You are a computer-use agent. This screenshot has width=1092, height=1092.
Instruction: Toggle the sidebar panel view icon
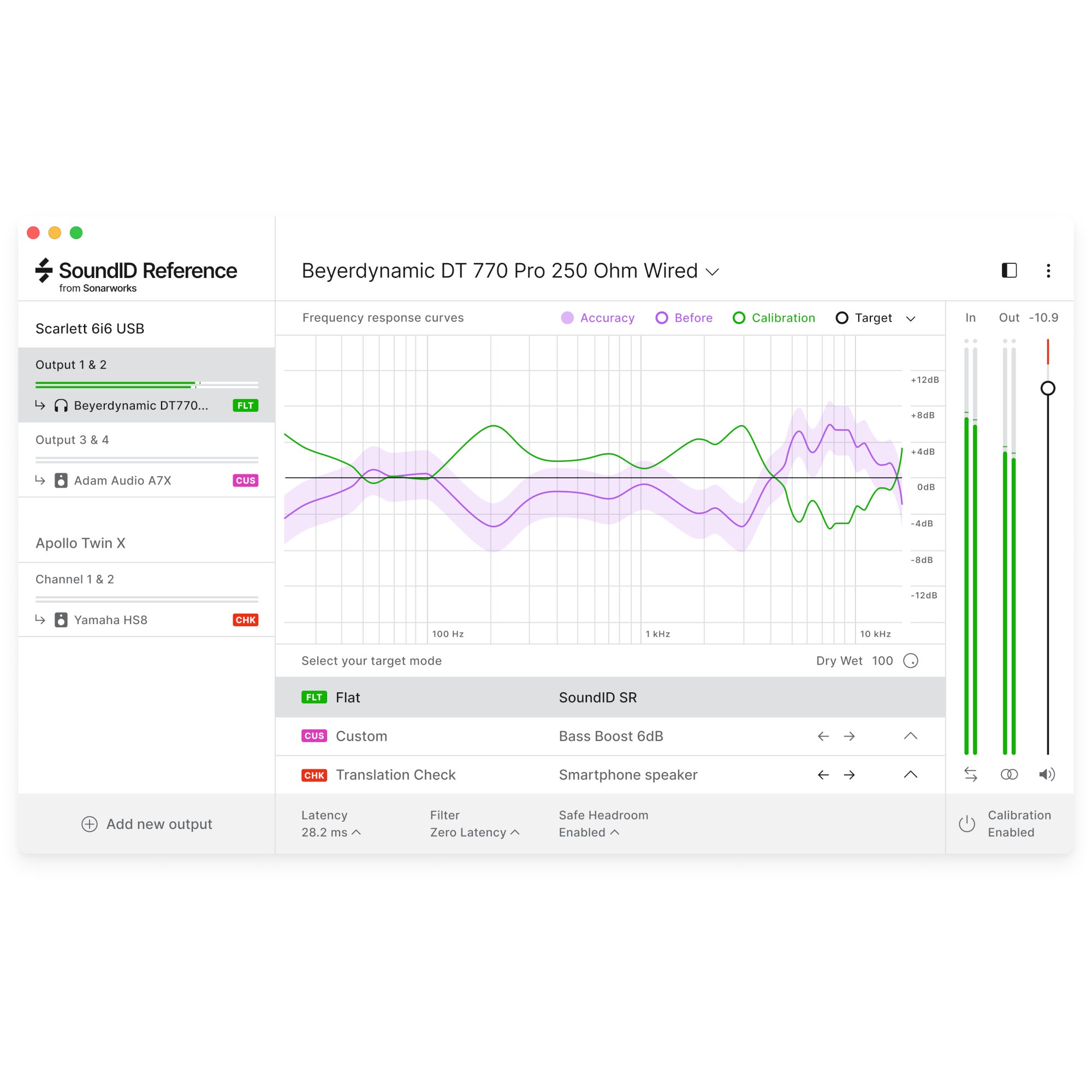click(1009, 271)
